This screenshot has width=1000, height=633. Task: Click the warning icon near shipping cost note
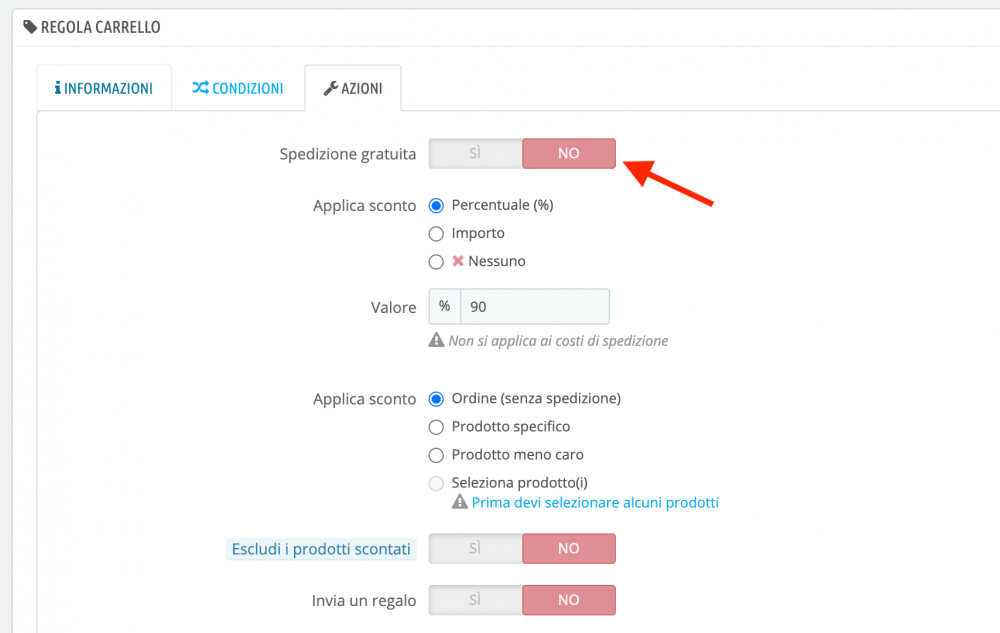pyautogui.click(x=436, y=340)
